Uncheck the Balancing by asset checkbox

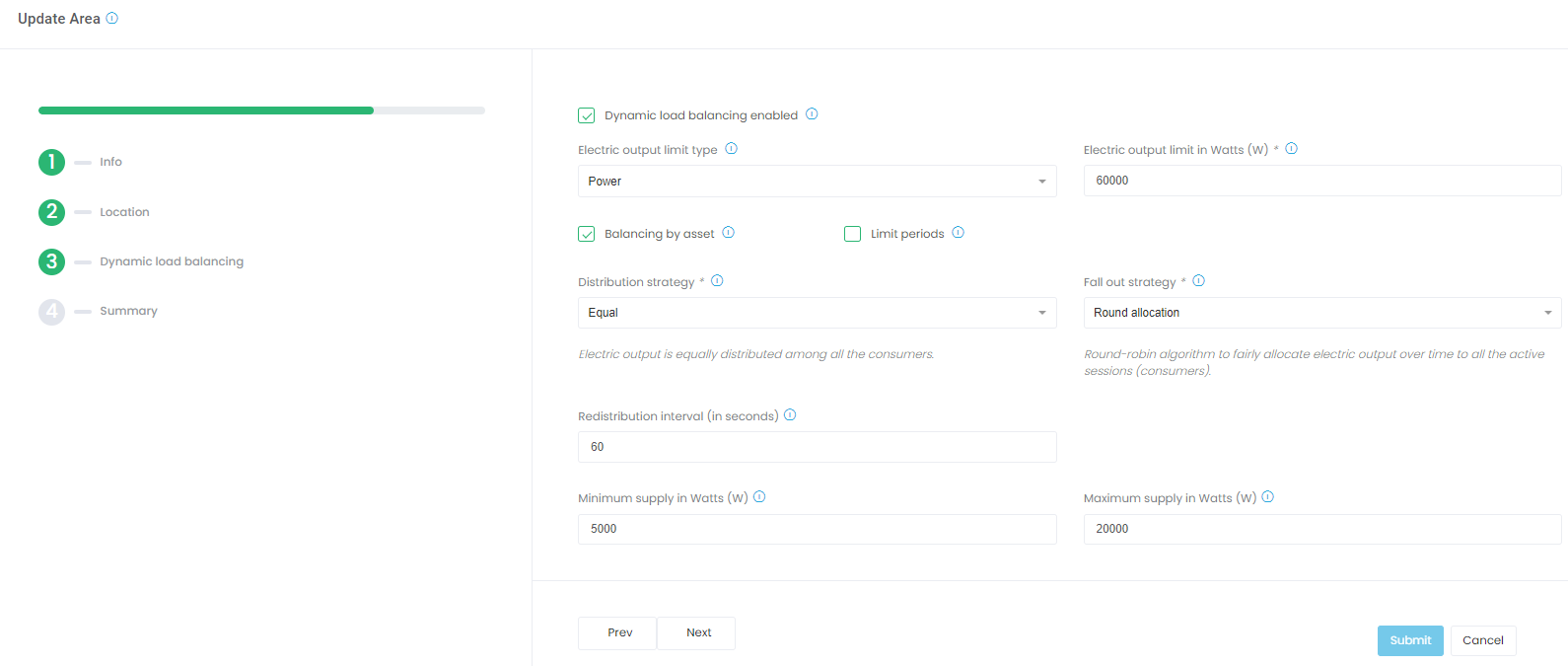[587, 234]
